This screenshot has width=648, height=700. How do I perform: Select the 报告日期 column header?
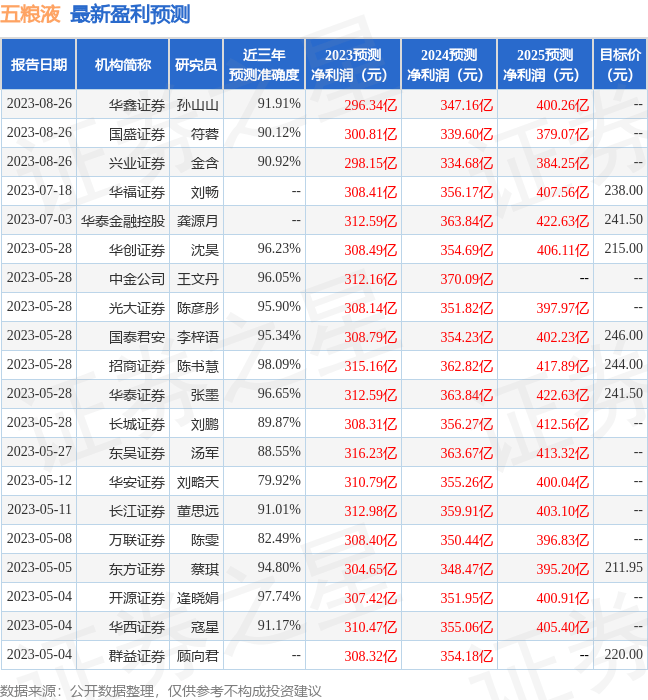[39, 65]
